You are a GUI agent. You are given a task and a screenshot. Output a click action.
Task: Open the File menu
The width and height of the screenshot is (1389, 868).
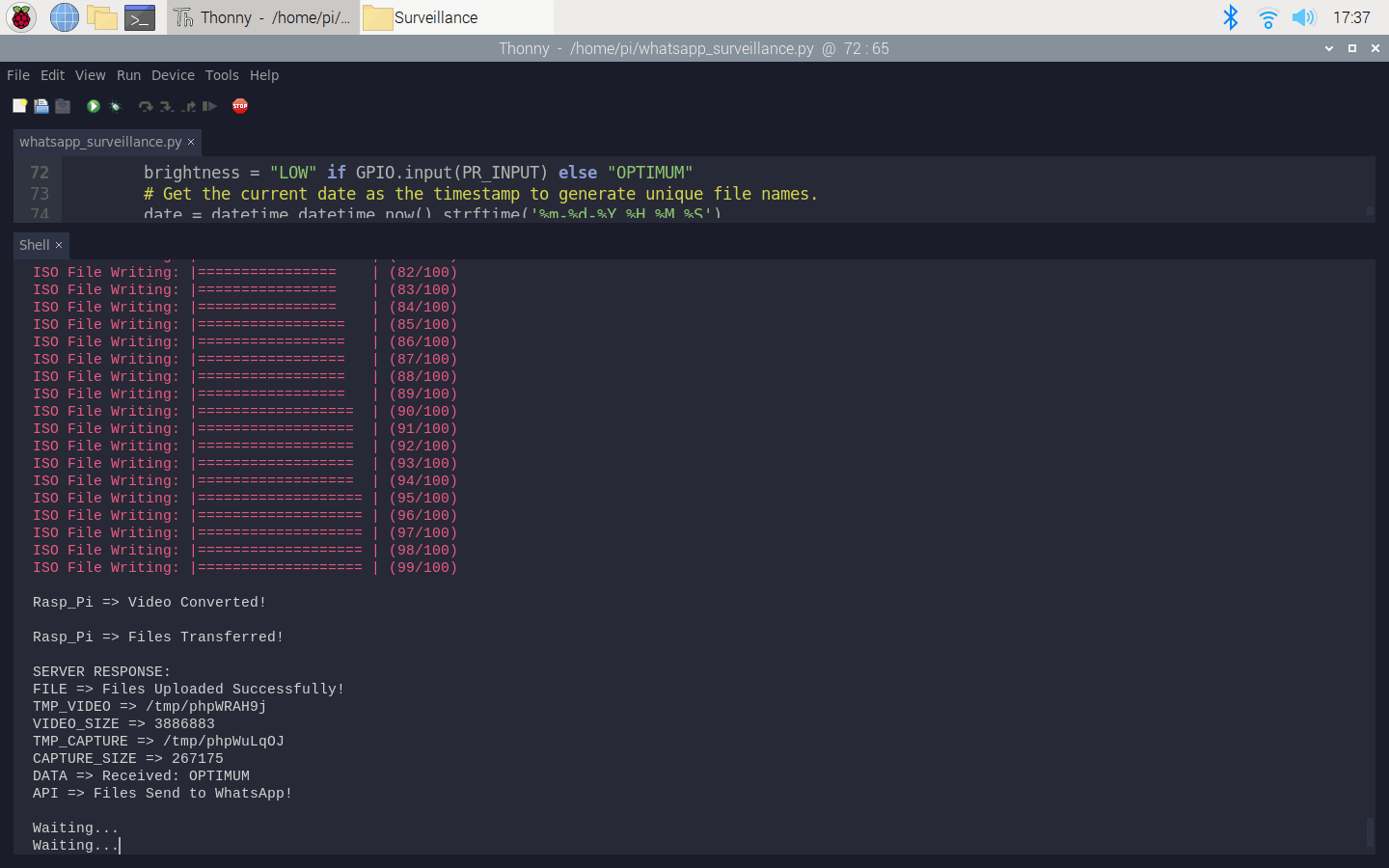18,75
